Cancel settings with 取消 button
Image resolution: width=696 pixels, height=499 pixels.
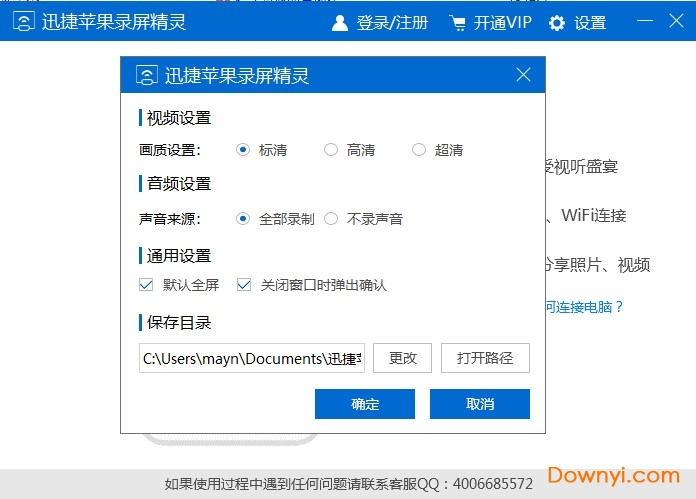pos(480,404)
